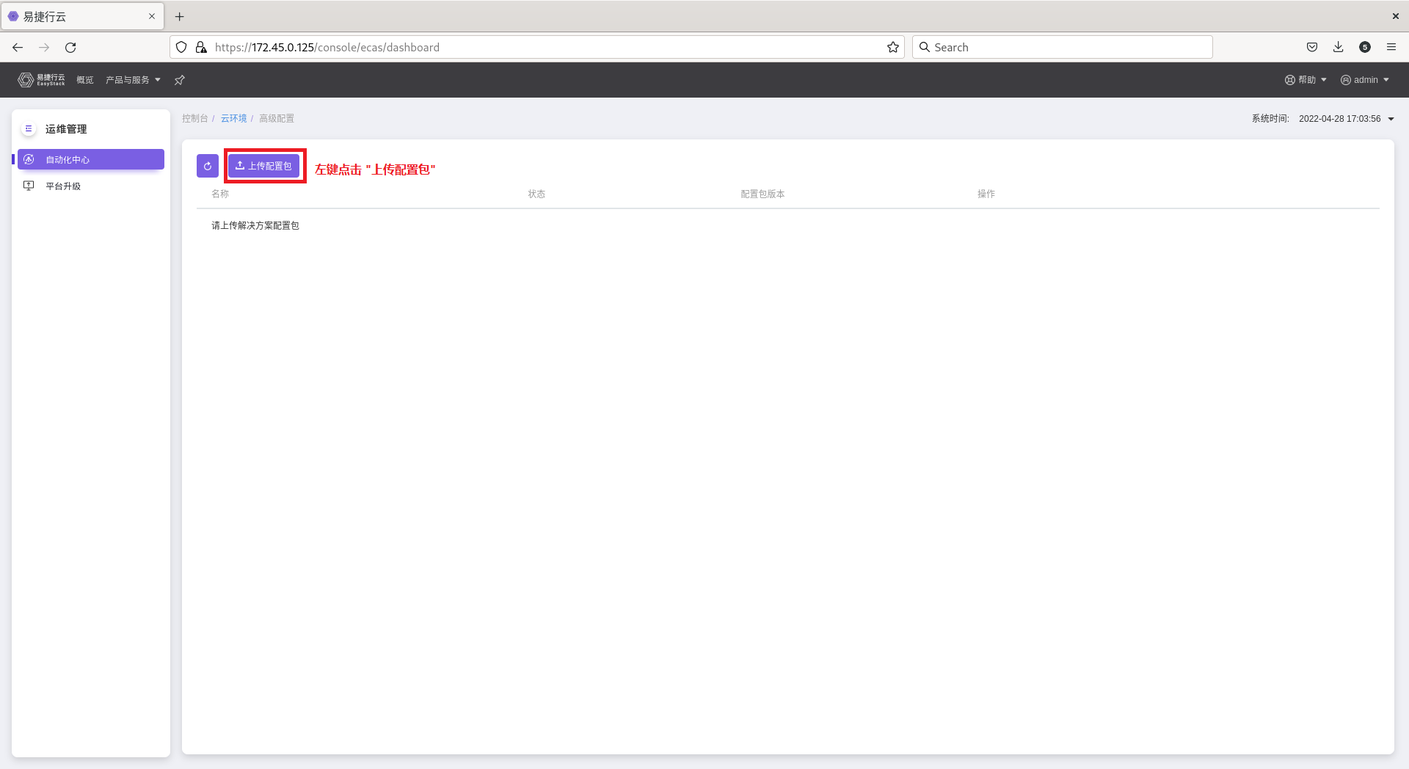Image resolution: width=1409 pixels, height=769 pixels.
Task: Reload the page in browser
Action: click(x=70, y=47)
